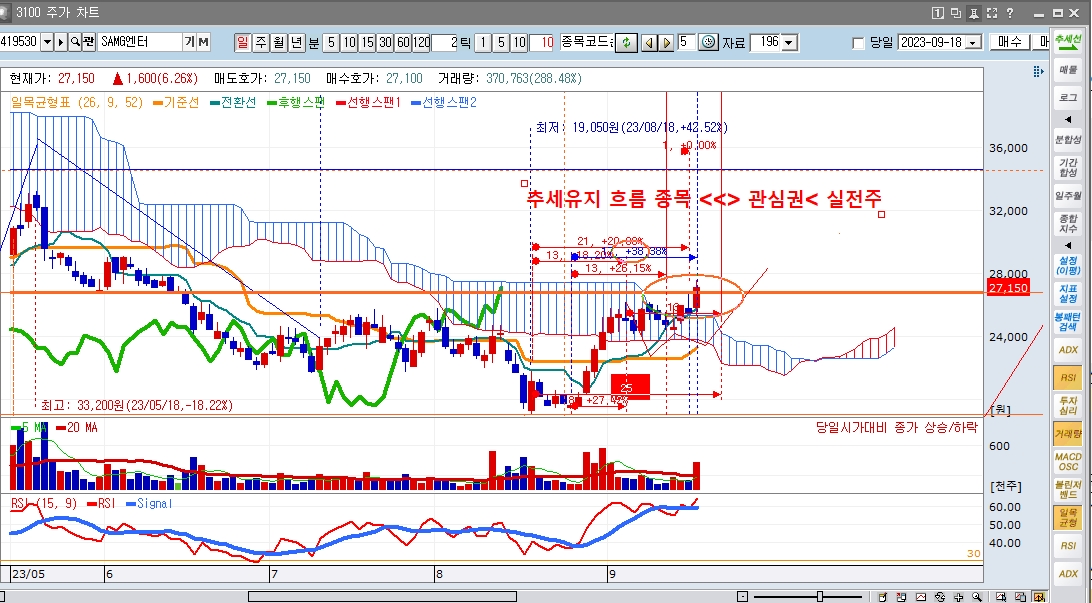Click the 분합성 sidebar button
The height and width of the screenshot is (603, 1092).
[x=1068, y=139]
